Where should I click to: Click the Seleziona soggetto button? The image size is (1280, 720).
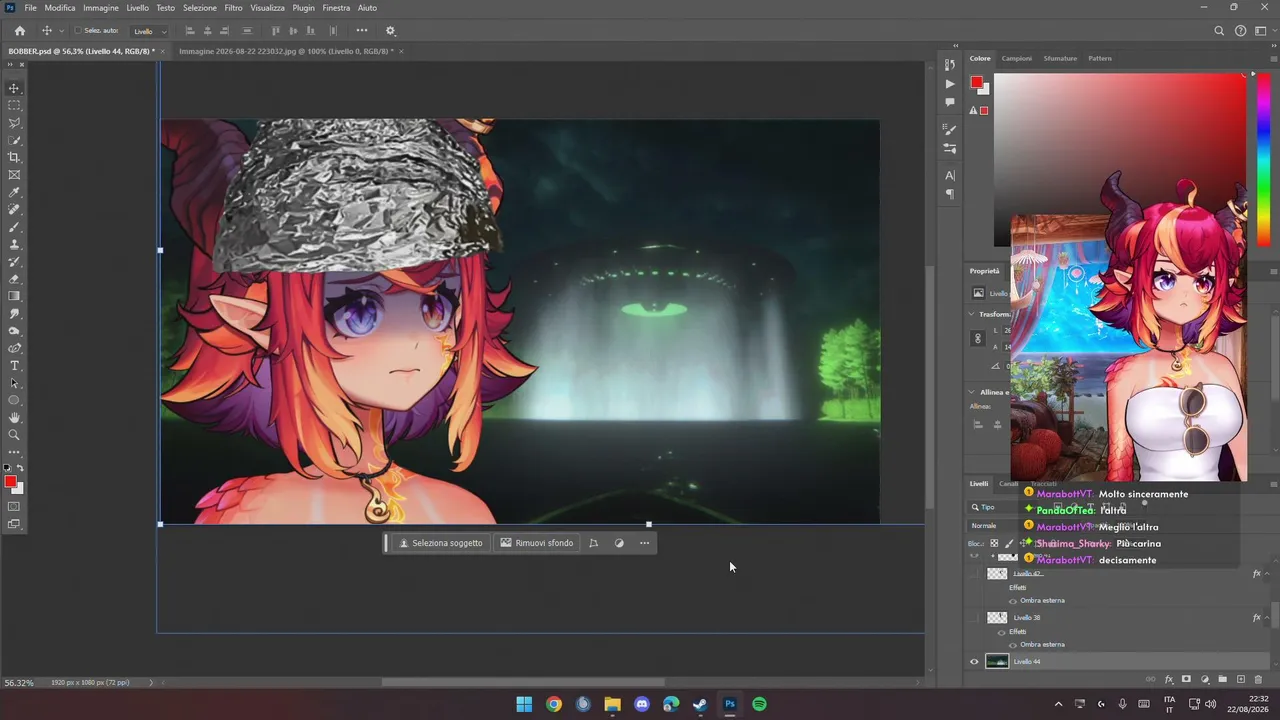click(441, 543)
